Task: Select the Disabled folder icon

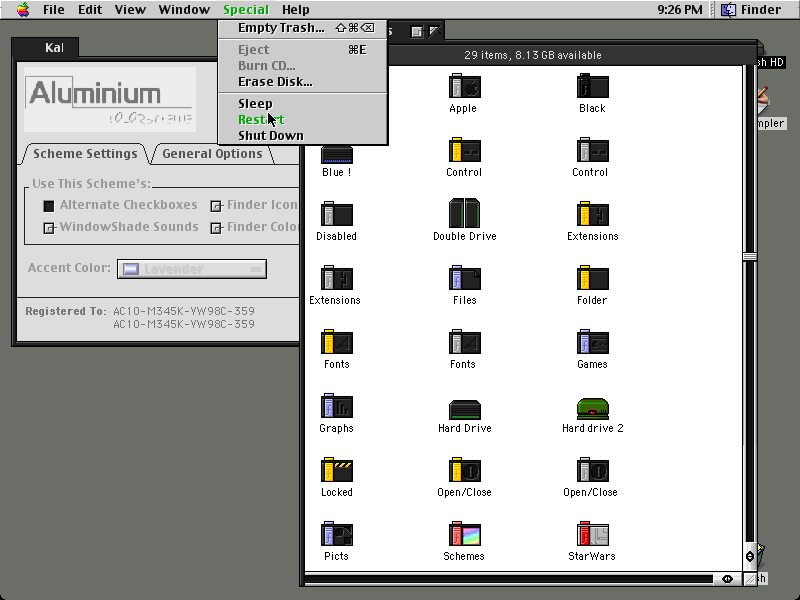Action: tap(337, 214)
